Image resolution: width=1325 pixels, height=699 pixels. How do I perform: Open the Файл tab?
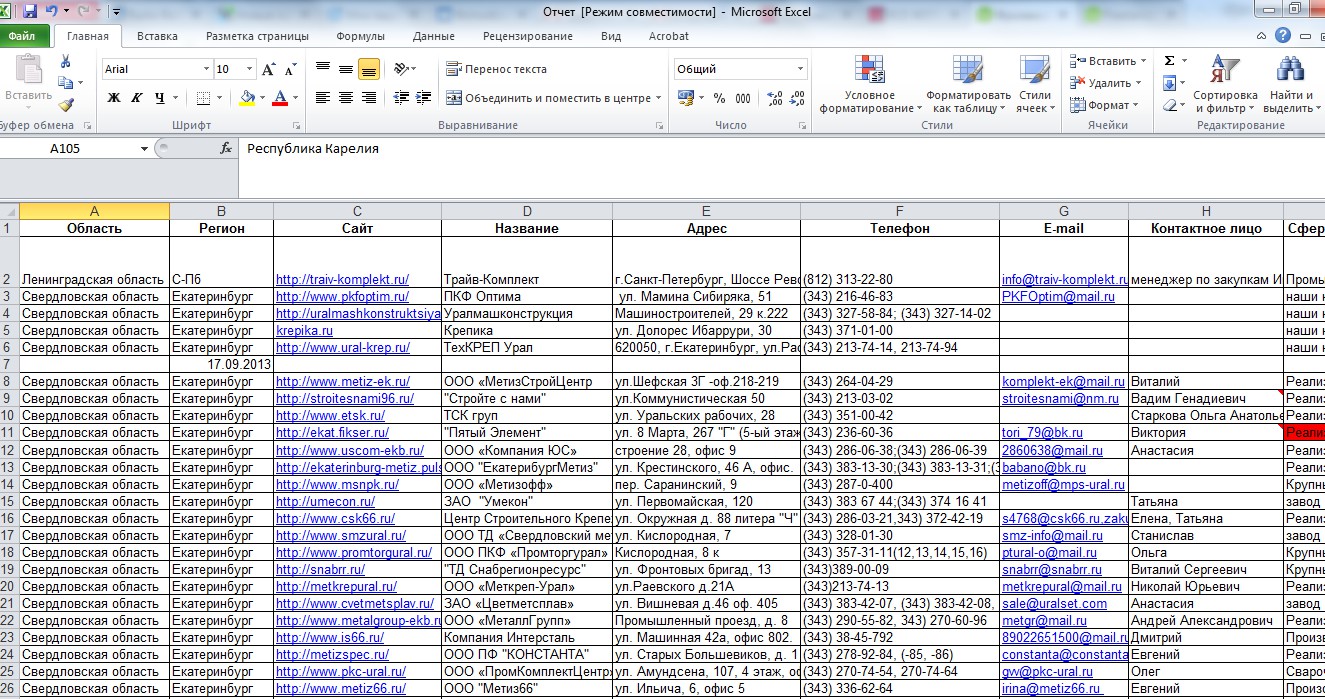pyautogui.click(x=22, y=36)
